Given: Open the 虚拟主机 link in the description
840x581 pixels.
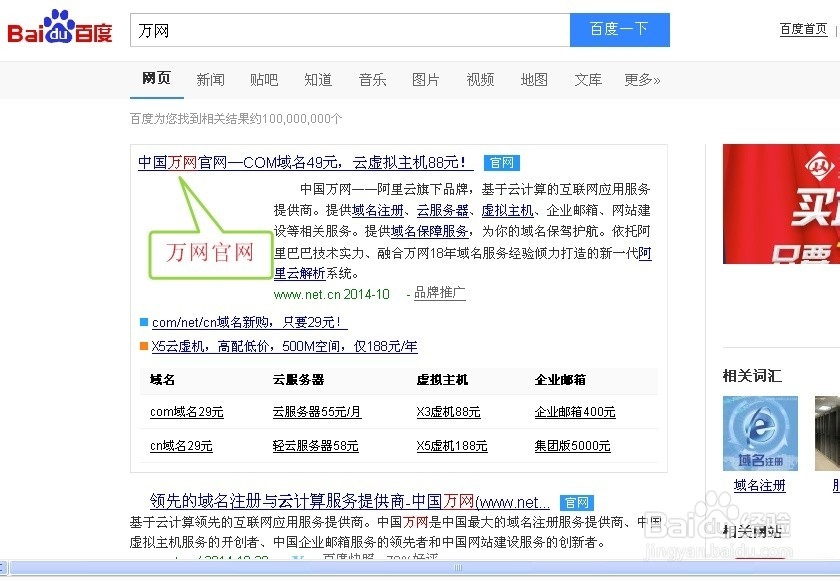Looking at the screenshot, I should coord(507,210).
